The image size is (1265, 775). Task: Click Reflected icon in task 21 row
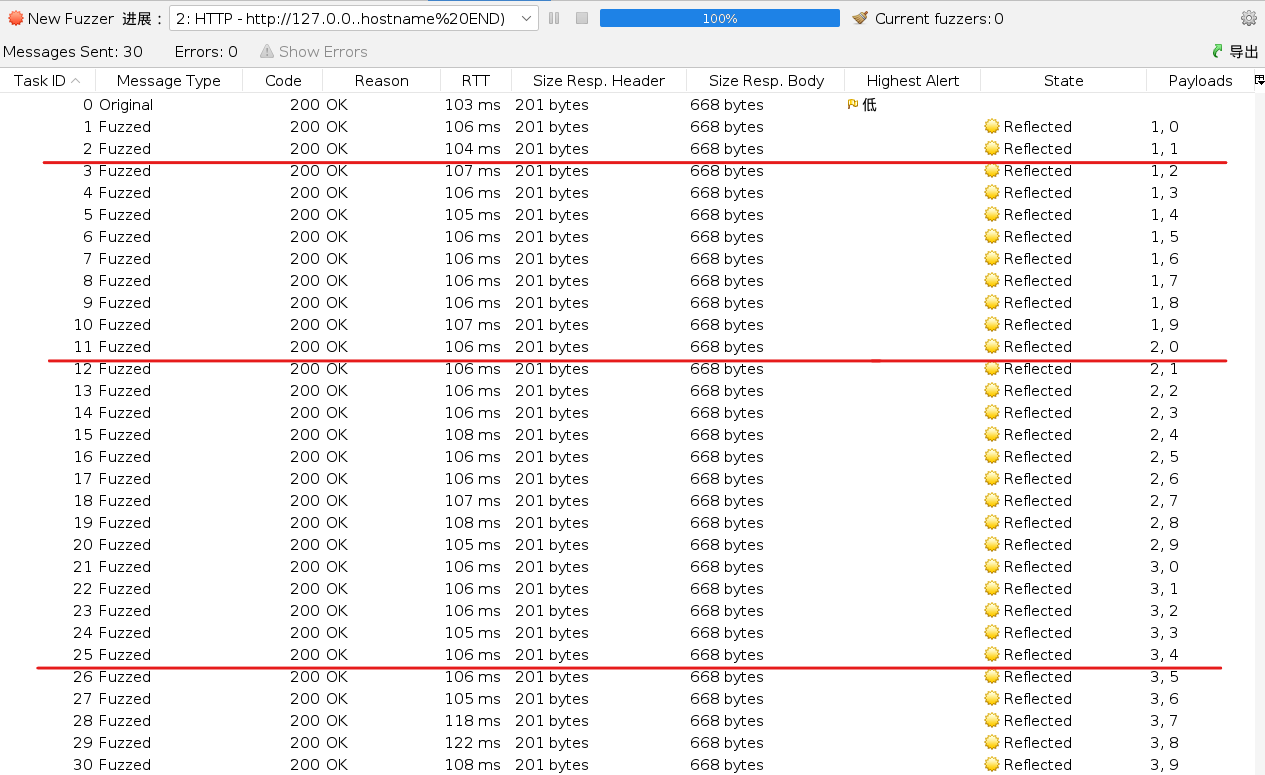pyautogui.click(x=992, y=566)
